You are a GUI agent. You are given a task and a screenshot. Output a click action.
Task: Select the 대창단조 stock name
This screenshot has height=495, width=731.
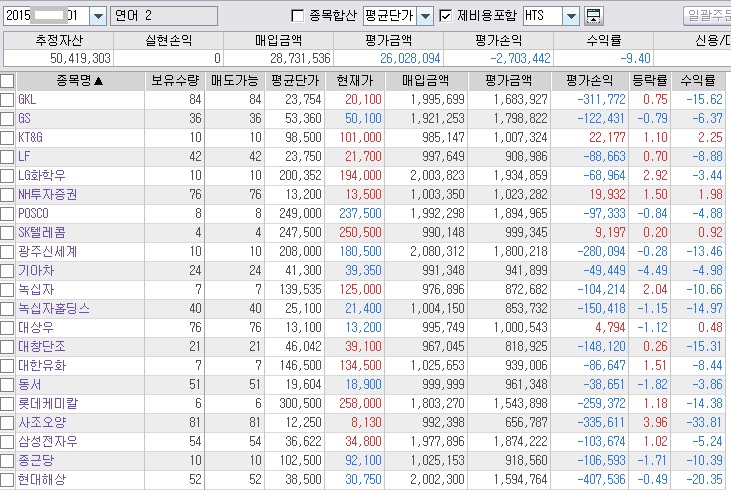pos(42,347)
